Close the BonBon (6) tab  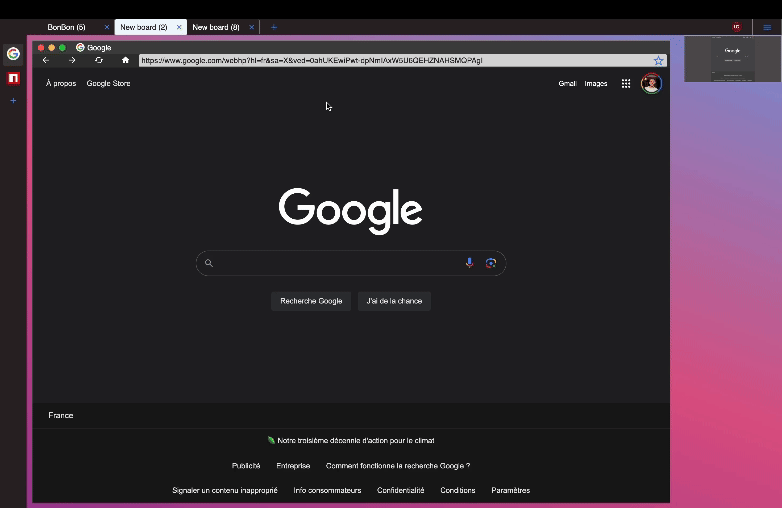(107, 27)
